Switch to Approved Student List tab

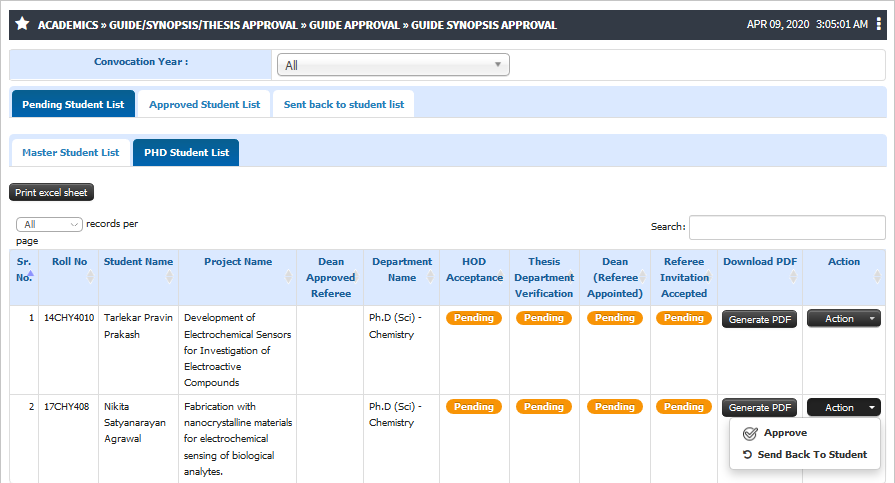click(204, 104)
